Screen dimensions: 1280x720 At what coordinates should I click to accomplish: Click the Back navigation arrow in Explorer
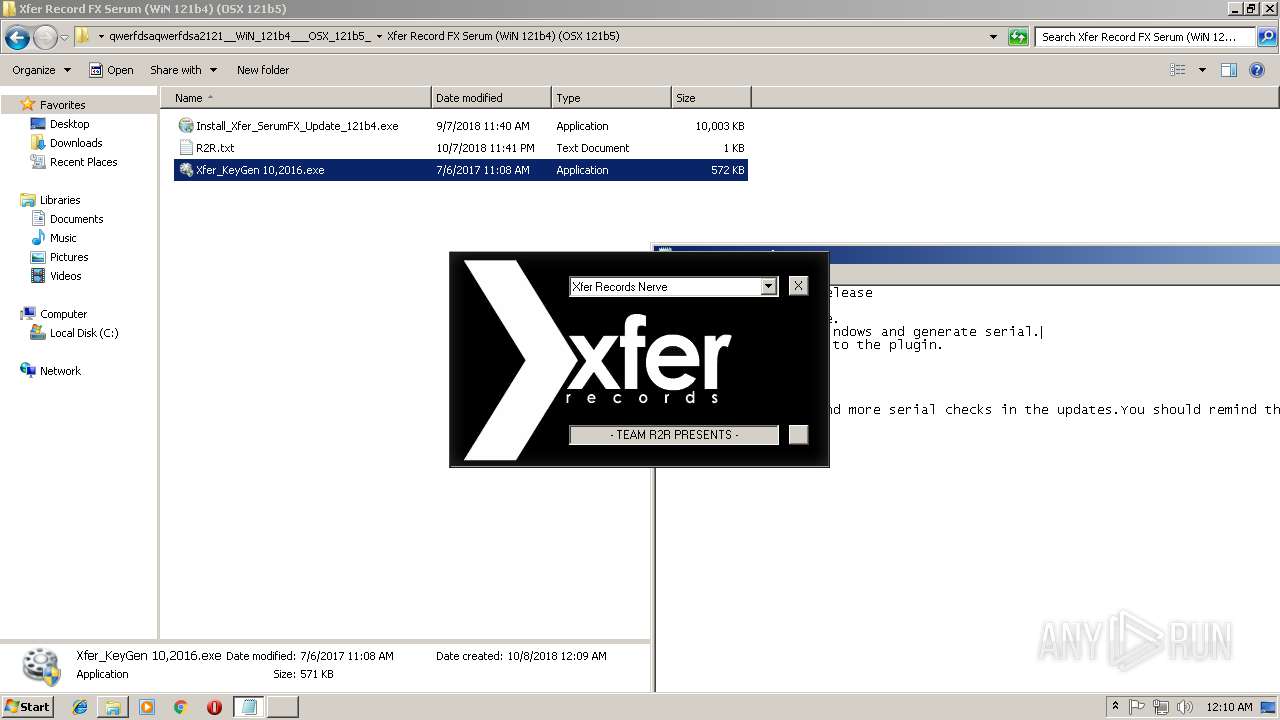pyautogui.click(x=17, y=38)
